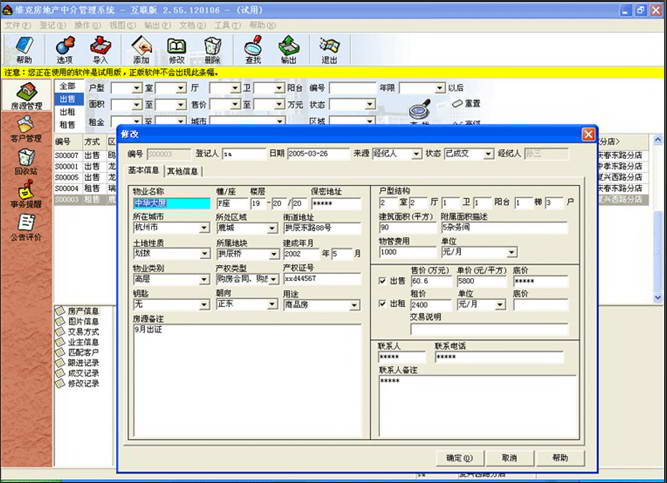Open the 选项 options toolbar icon
Image resolution: width=667 pixels, height=483 pixels.
(65, 49)
